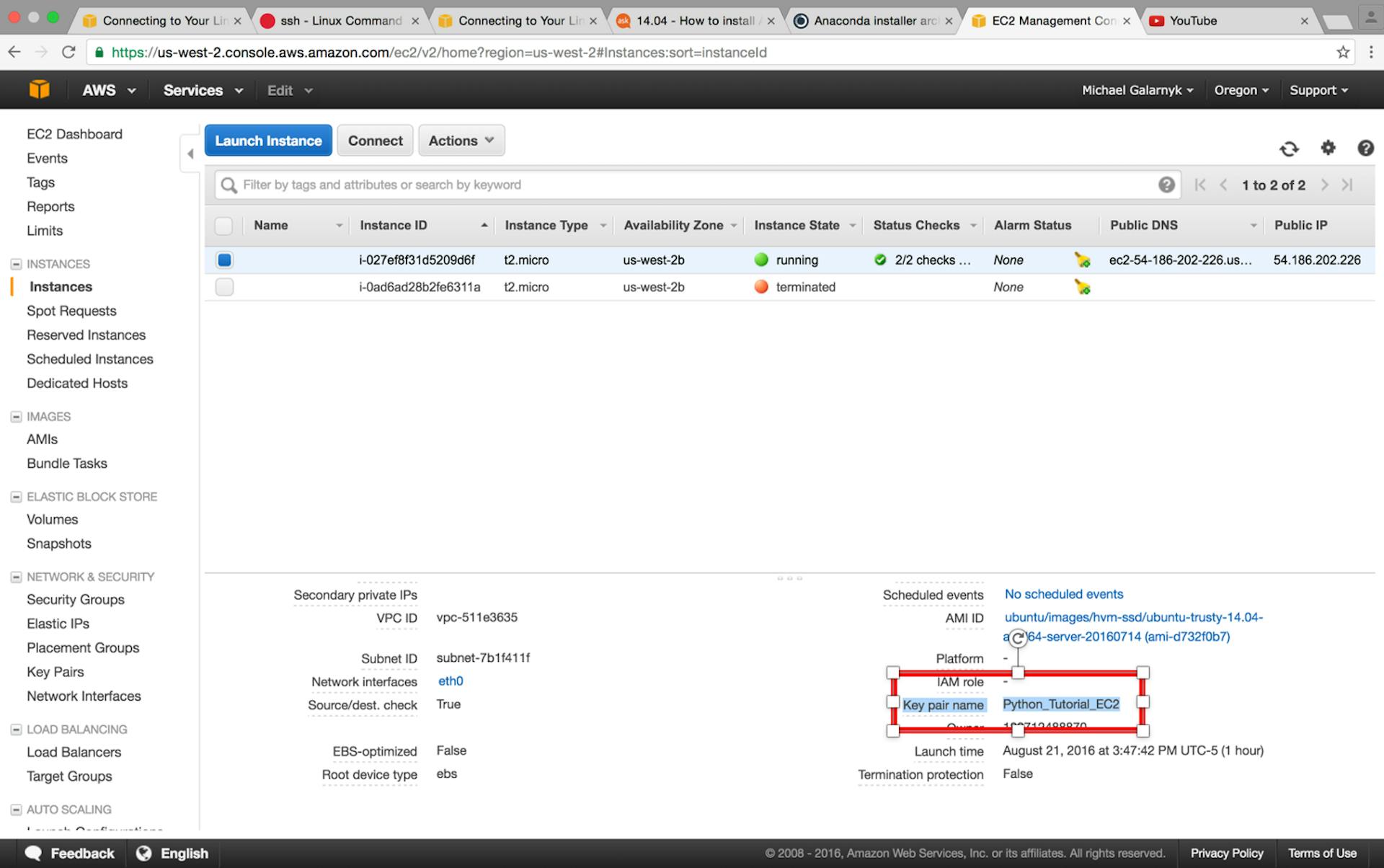Click the Launch Instance button

267,141
